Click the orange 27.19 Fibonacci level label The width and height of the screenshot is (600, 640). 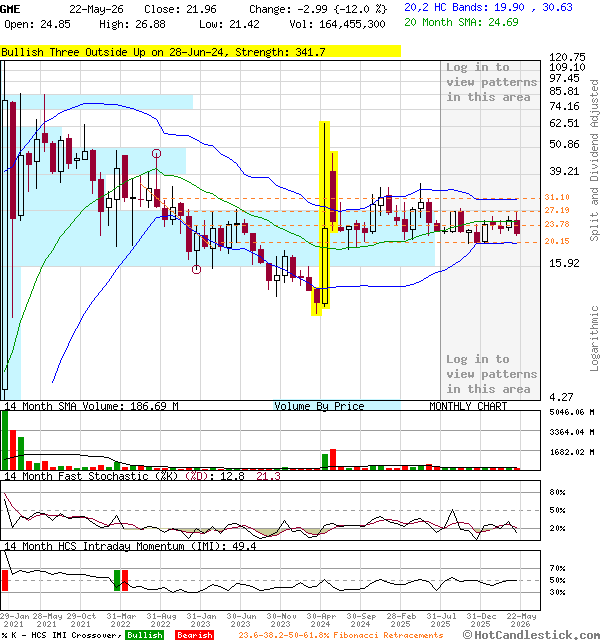[557, 210]
